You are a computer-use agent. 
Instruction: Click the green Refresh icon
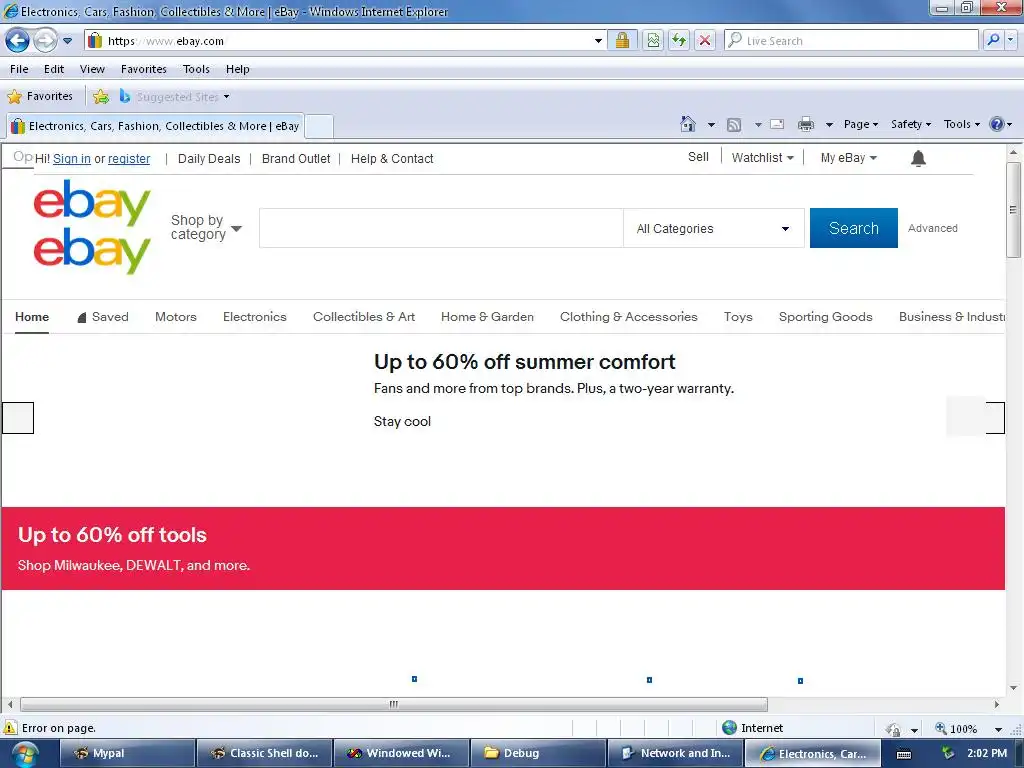point(679,40)
